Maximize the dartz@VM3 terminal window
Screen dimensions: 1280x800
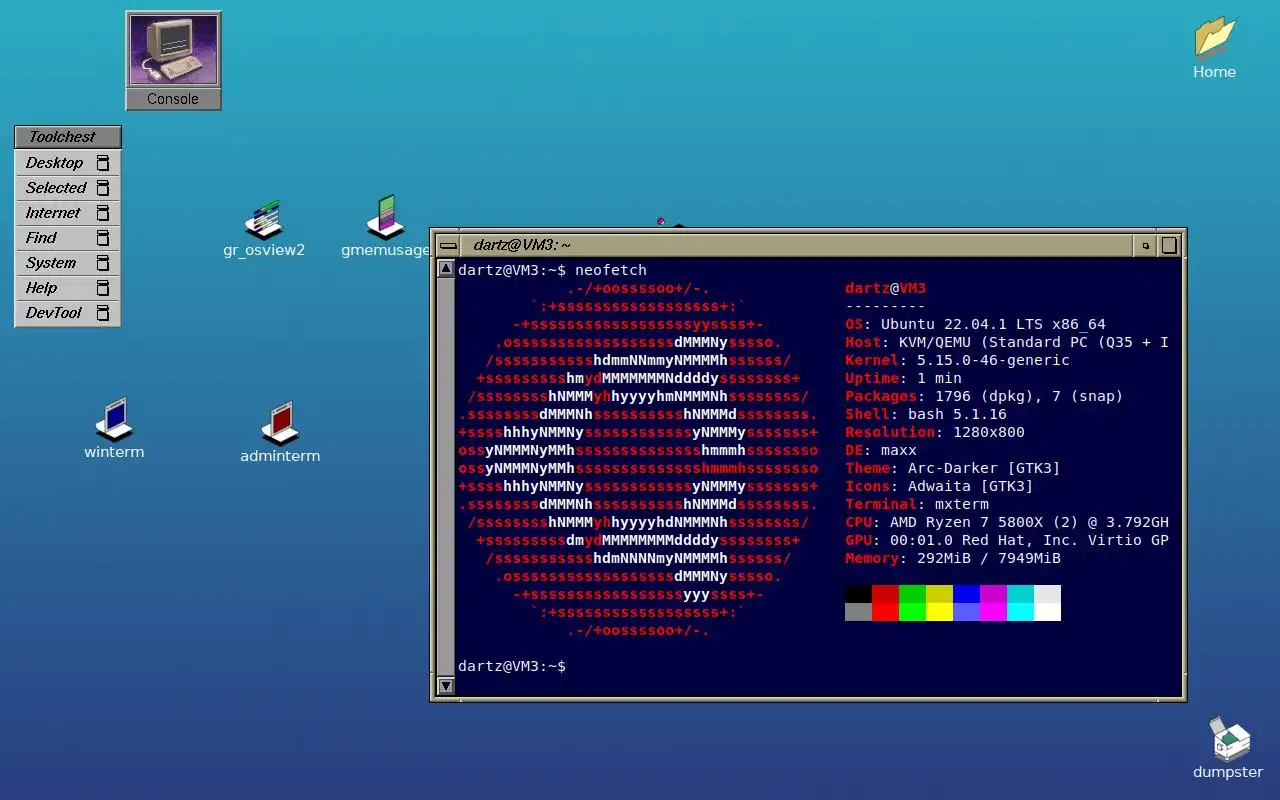click(1169, 245)
